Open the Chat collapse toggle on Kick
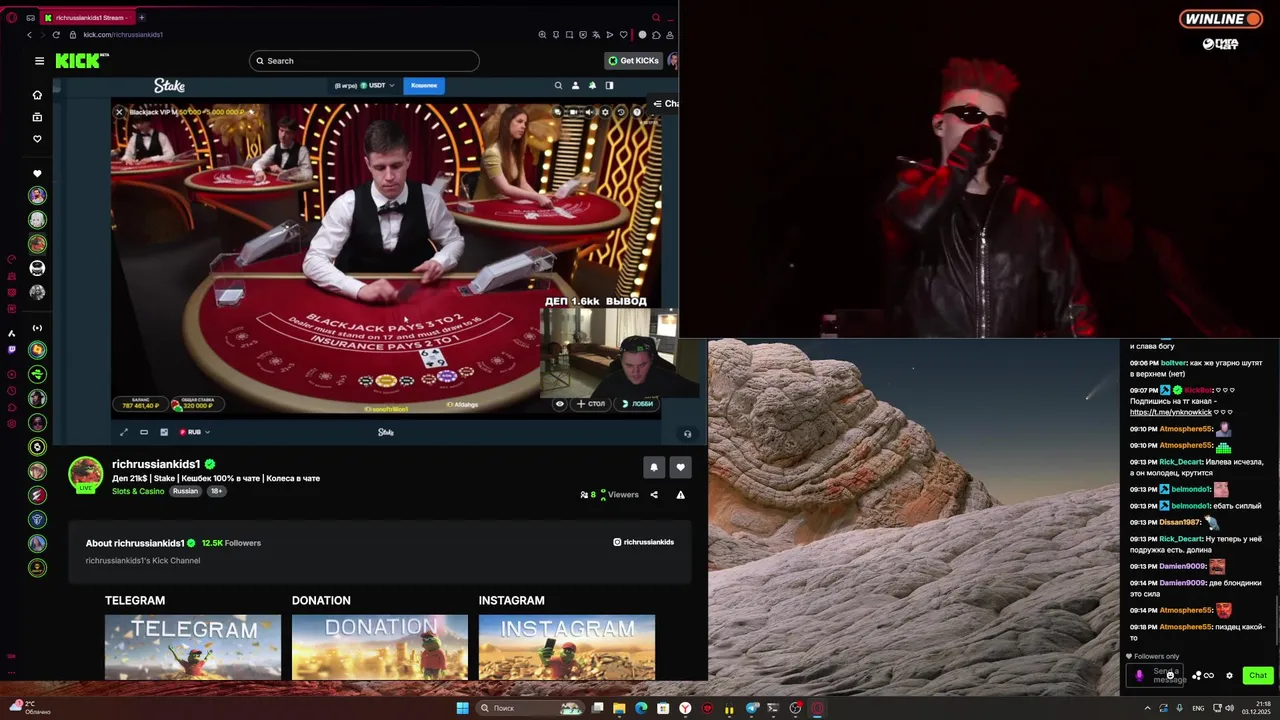This screenshot has width=1280, height=720. coord(666,104)
